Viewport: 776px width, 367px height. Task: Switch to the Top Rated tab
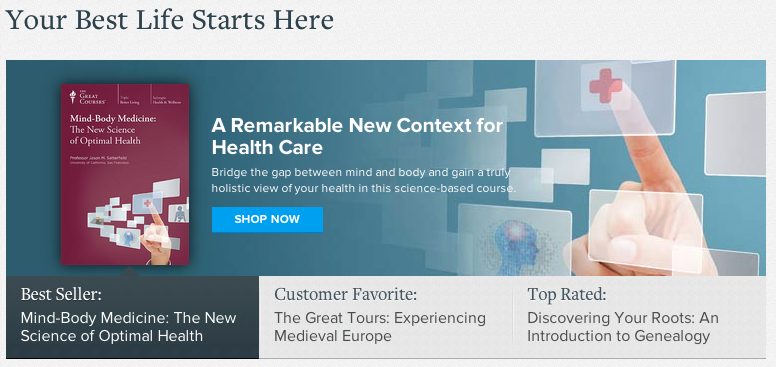coord(639,317)
